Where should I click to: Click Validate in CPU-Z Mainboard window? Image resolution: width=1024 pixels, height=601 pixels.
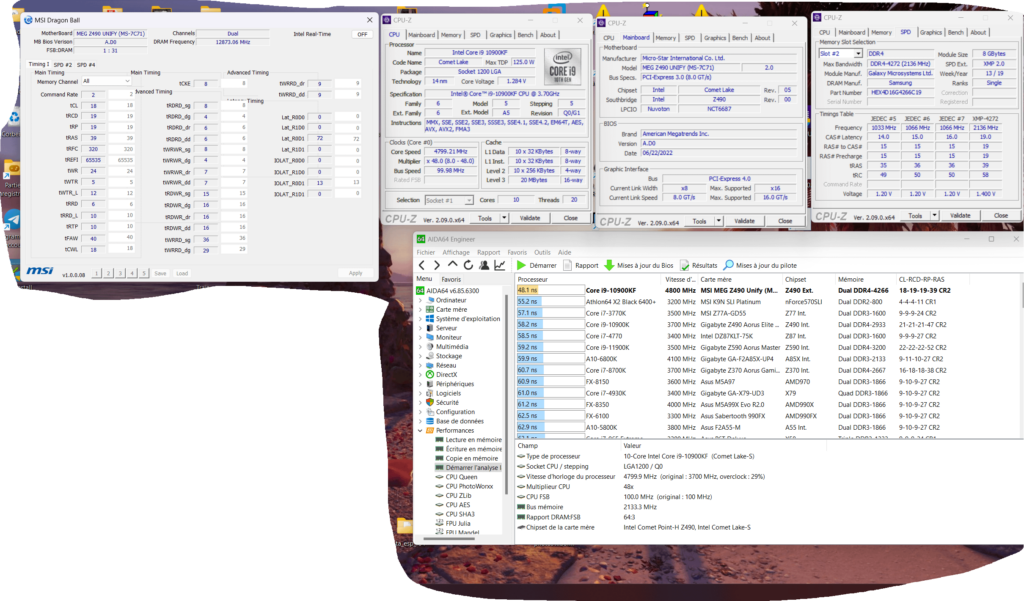[744, 221]
